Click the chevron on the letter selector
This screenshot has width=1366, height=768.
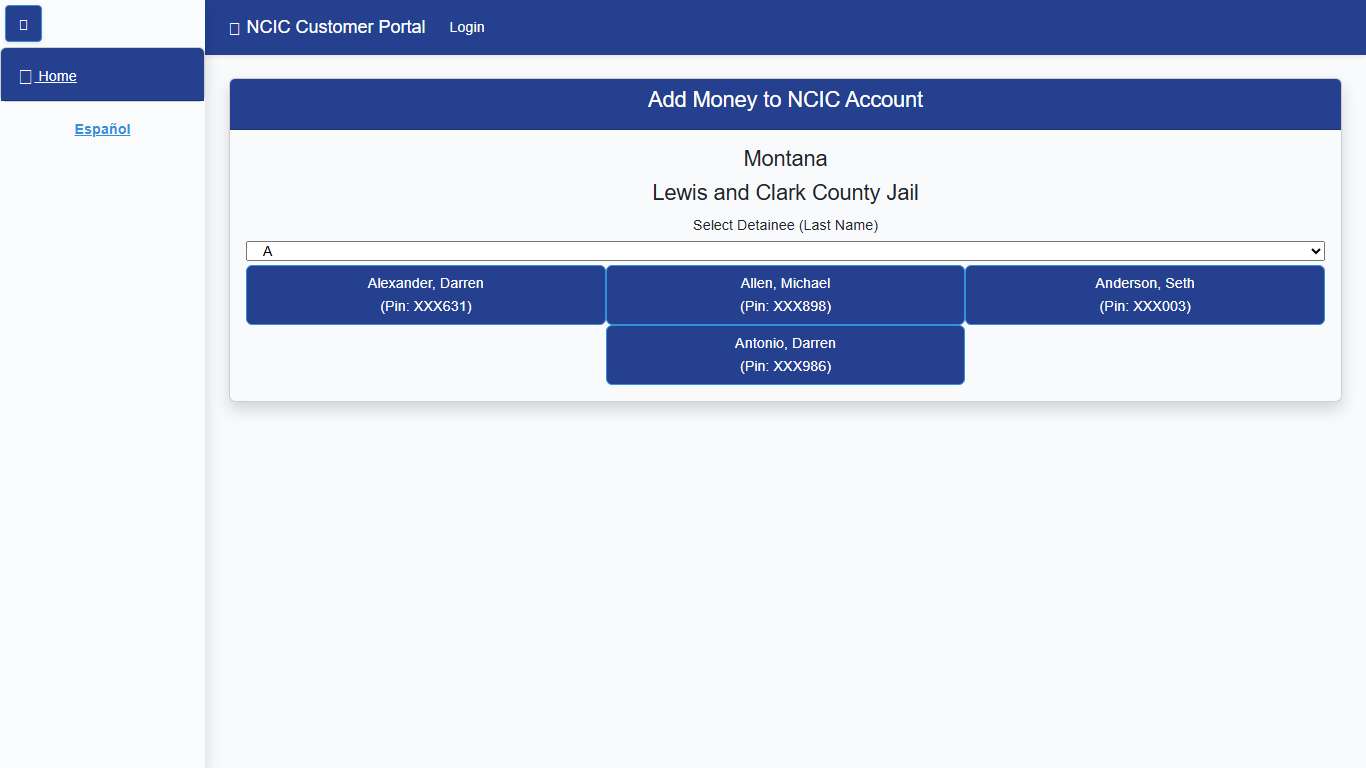[1314, 250]
